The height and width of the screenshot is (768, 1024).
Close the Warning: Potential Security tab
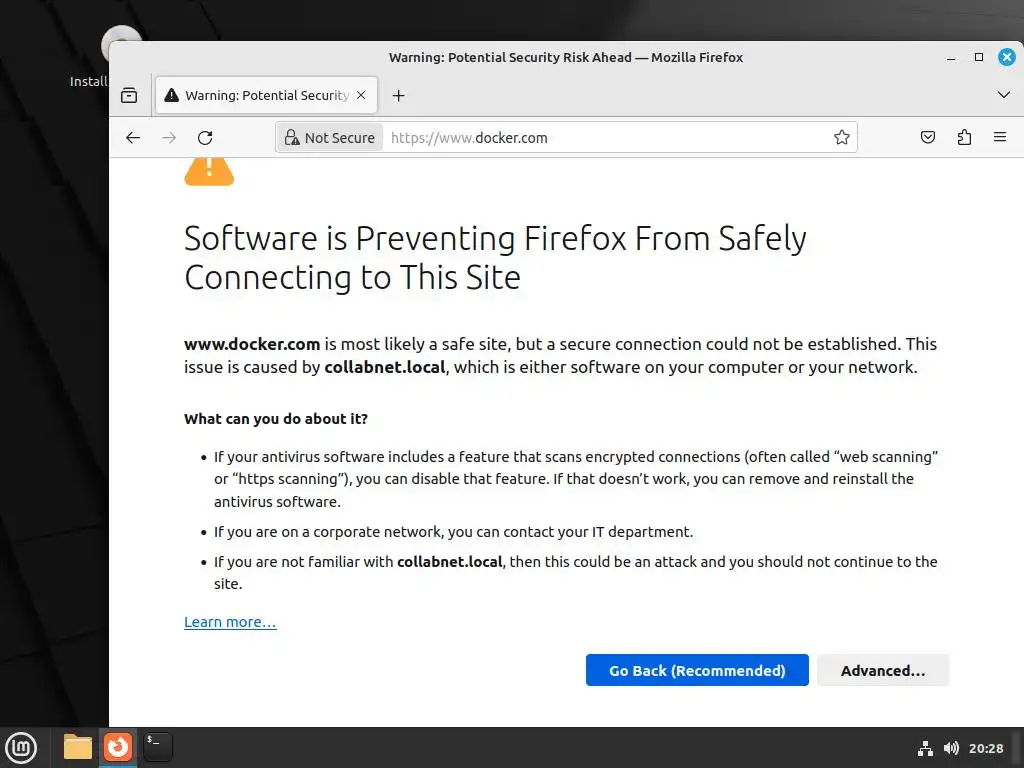[x=361, y=96]
